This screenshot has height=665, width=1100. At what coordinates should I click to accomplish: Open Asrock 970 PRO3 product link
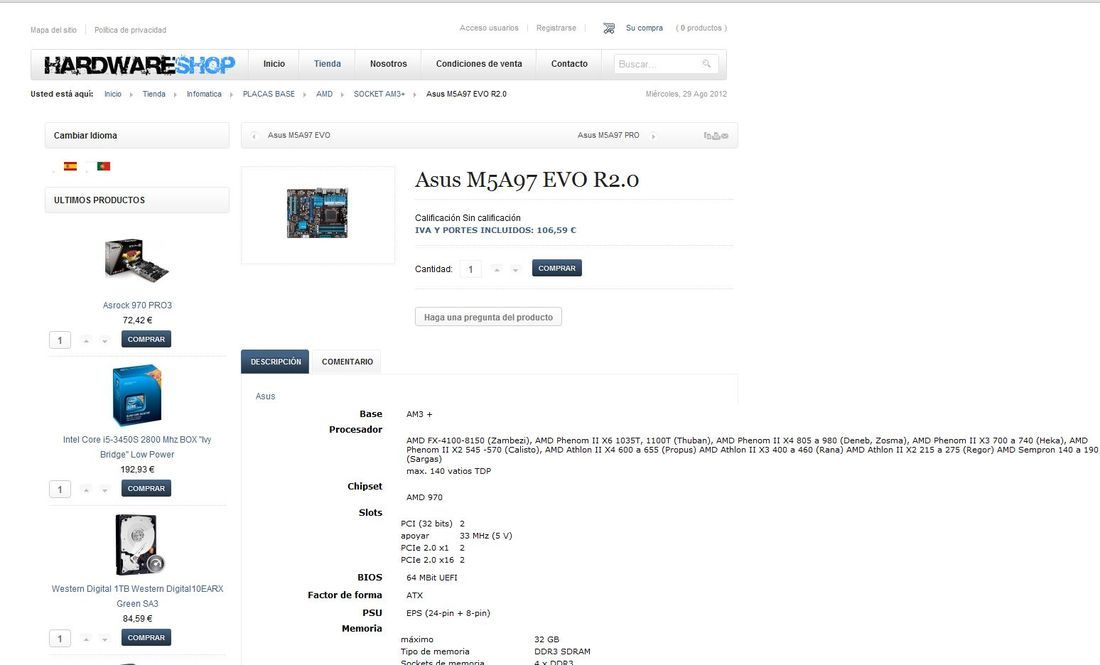coord(138,305)
